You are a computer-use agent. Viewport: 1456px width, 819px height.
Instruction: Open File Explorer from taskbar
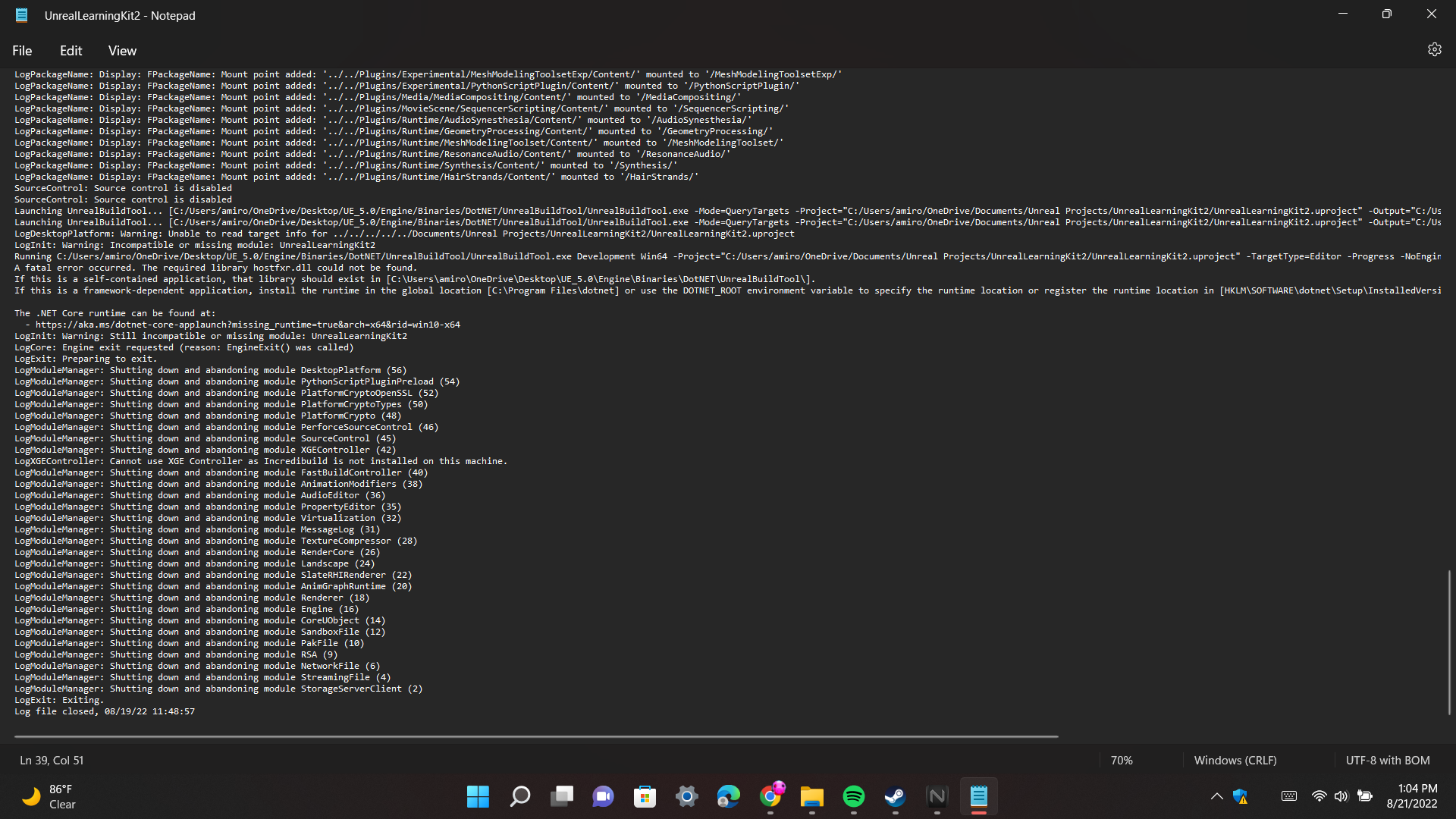812,796
